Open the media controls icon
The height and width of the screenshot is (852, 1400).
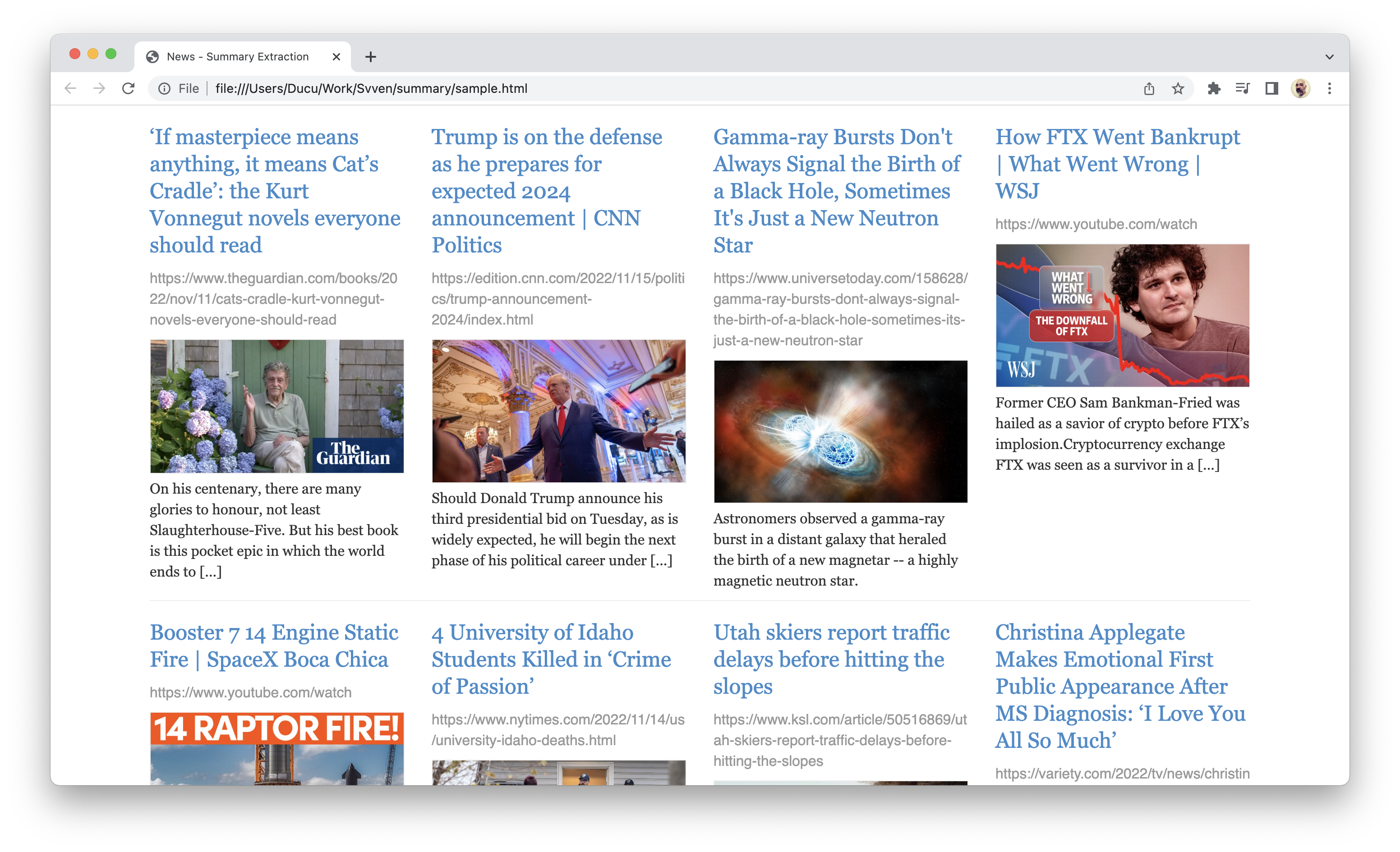[1243, 89]
